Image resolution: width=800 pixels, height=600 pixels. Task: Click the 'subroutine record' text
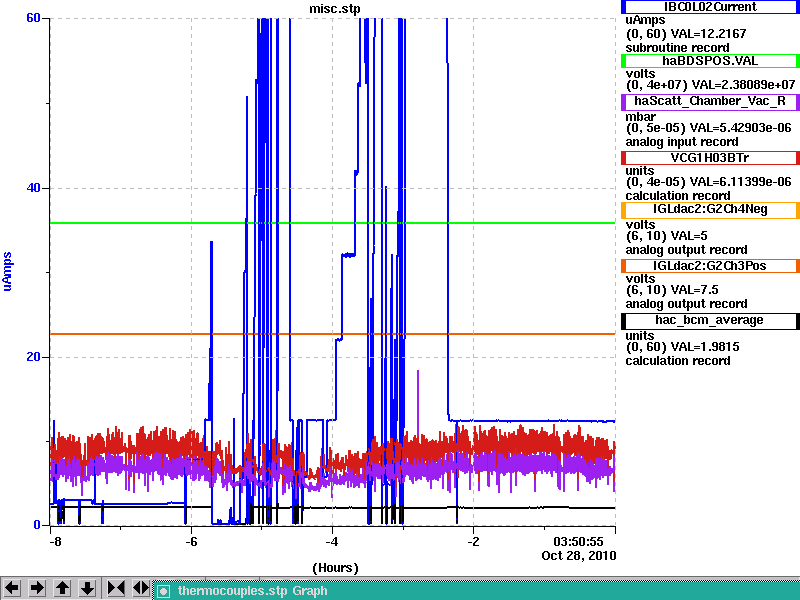click(x=677, y=48)
